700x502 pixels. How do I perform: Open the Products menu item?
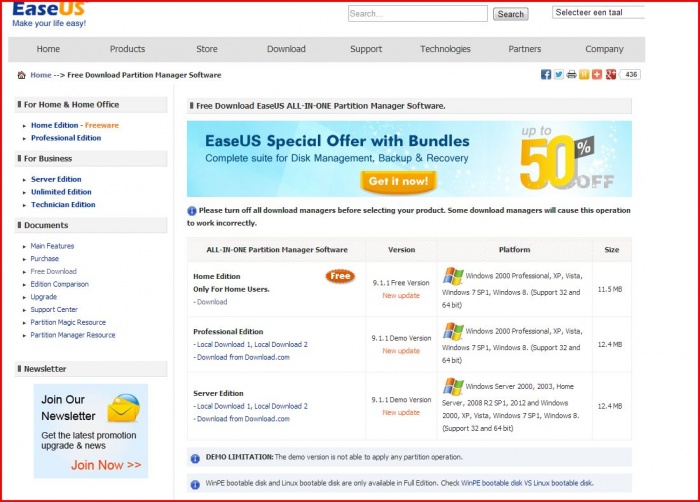click(128, 49)
